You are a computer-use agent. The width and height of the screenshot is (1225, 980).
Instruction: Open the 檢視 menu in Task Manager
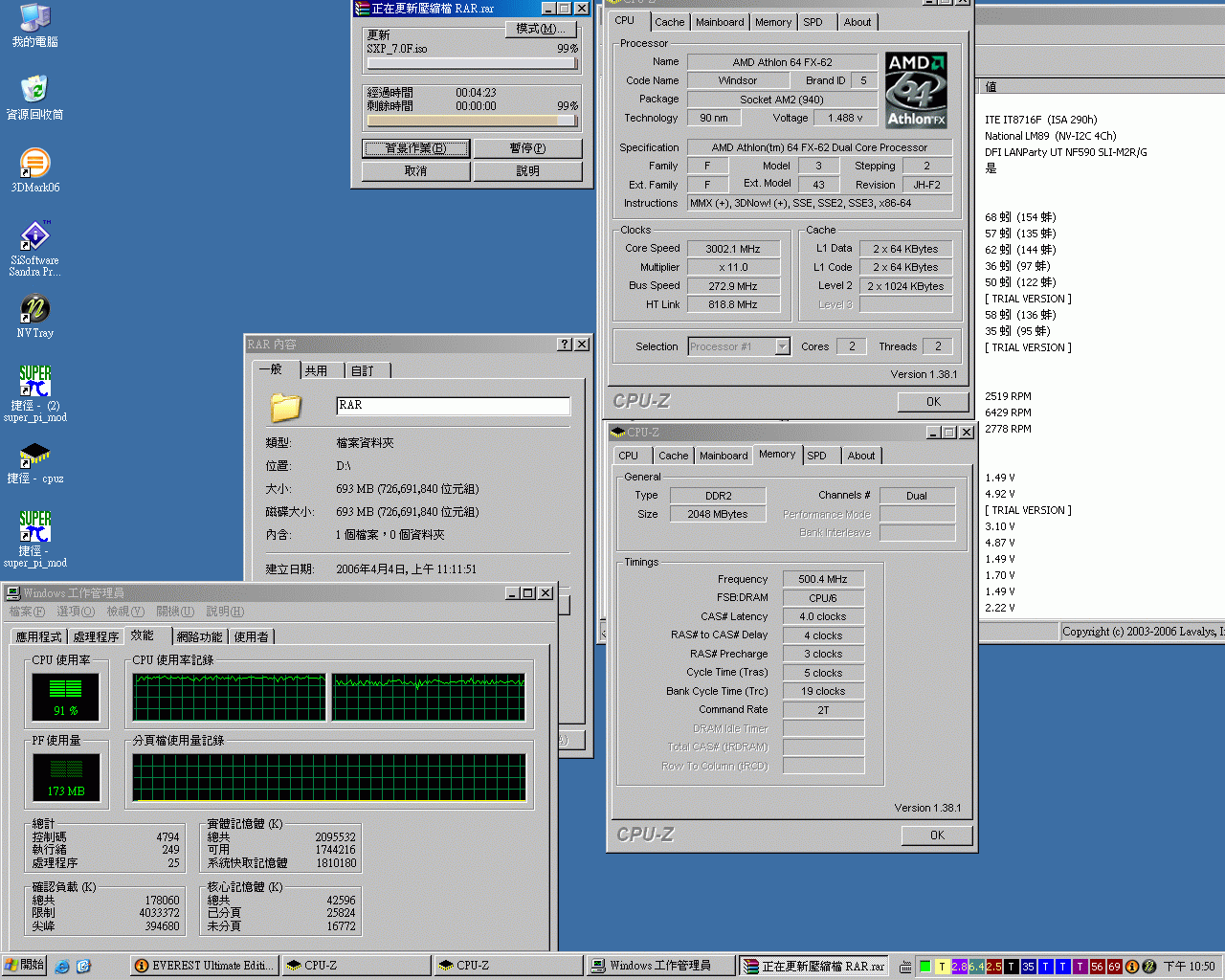125,612
